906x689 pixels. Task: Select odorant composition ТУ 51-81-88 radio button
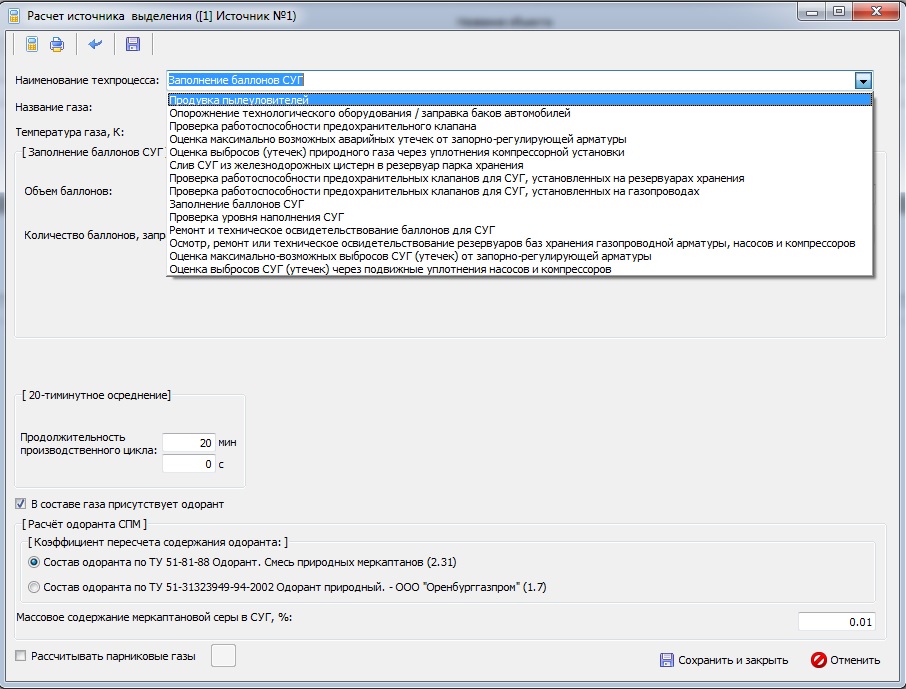pos(35,562)
